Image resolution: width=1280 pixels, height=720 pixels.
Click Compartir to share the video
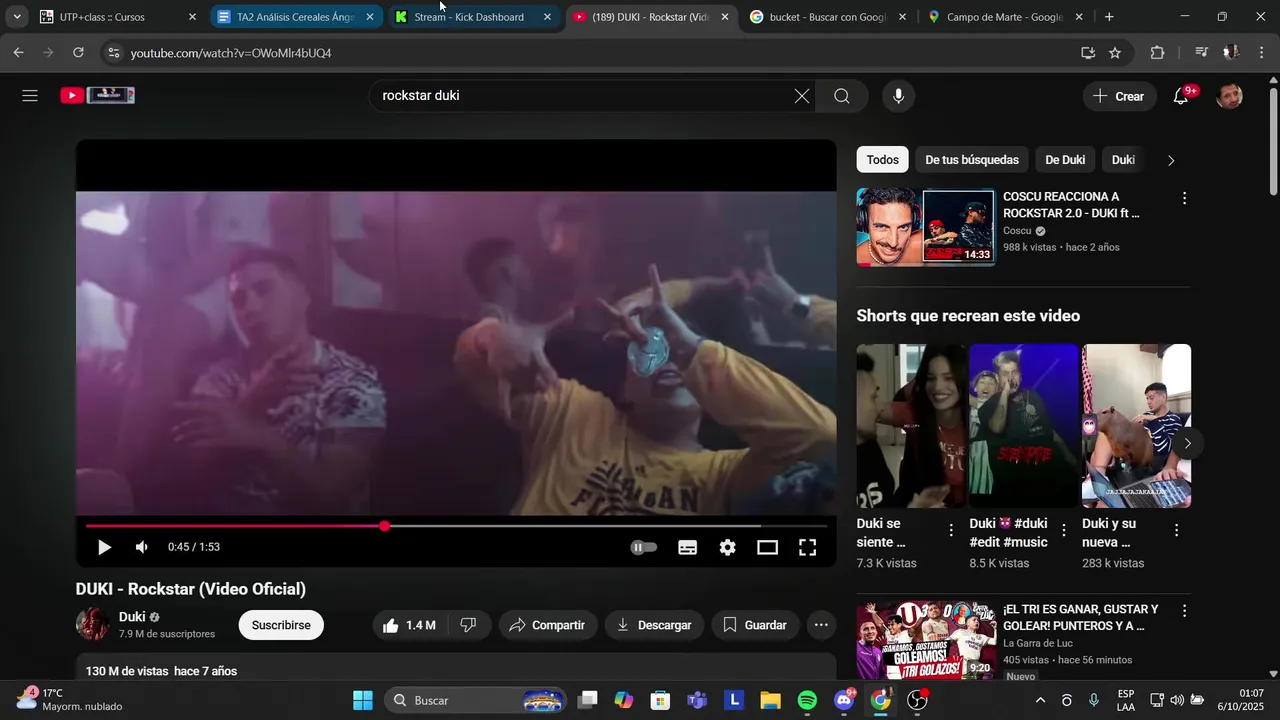click(547, 625)
